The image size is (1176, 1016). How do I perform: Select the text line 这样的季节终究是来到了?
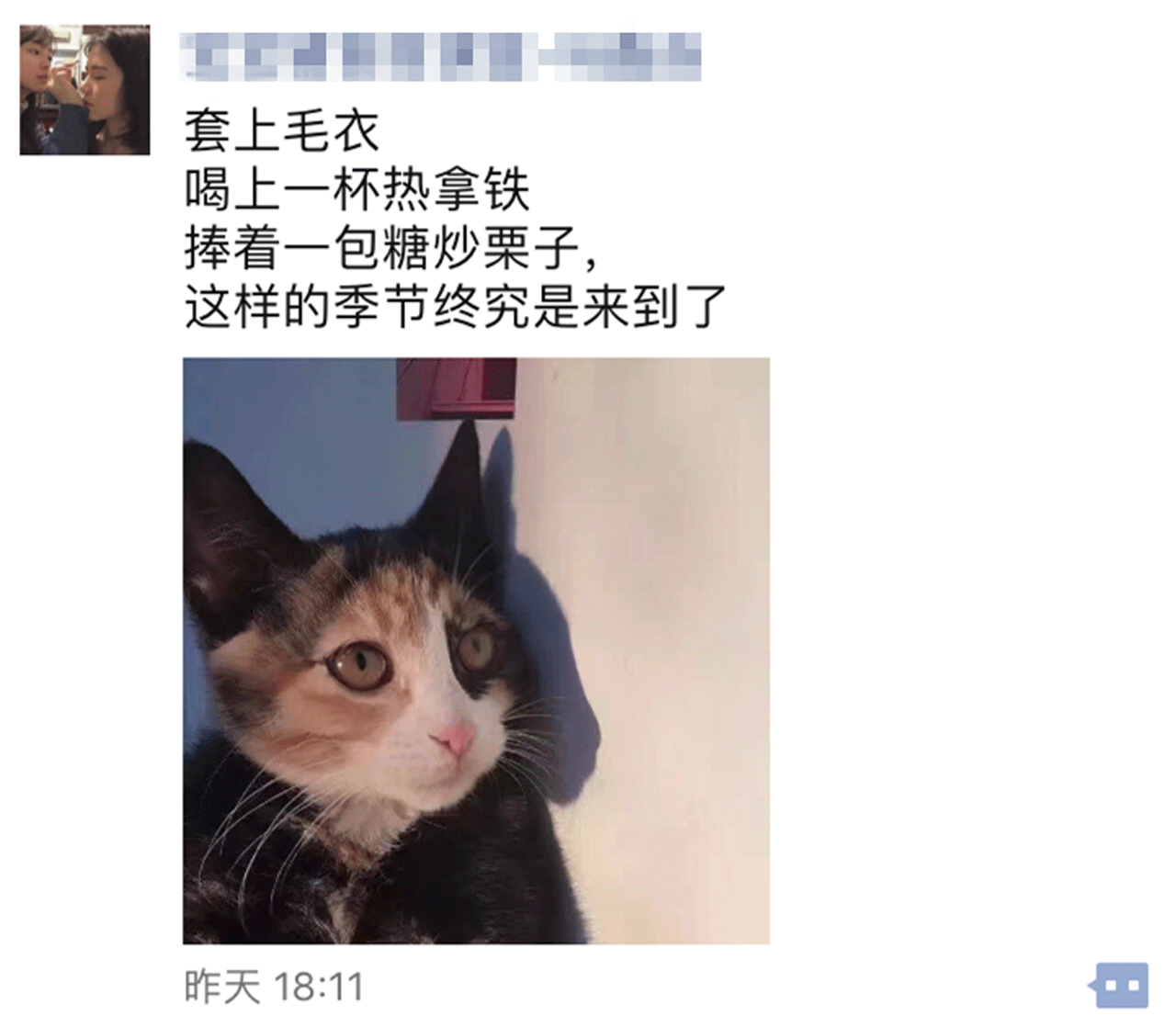pos(456,307)
